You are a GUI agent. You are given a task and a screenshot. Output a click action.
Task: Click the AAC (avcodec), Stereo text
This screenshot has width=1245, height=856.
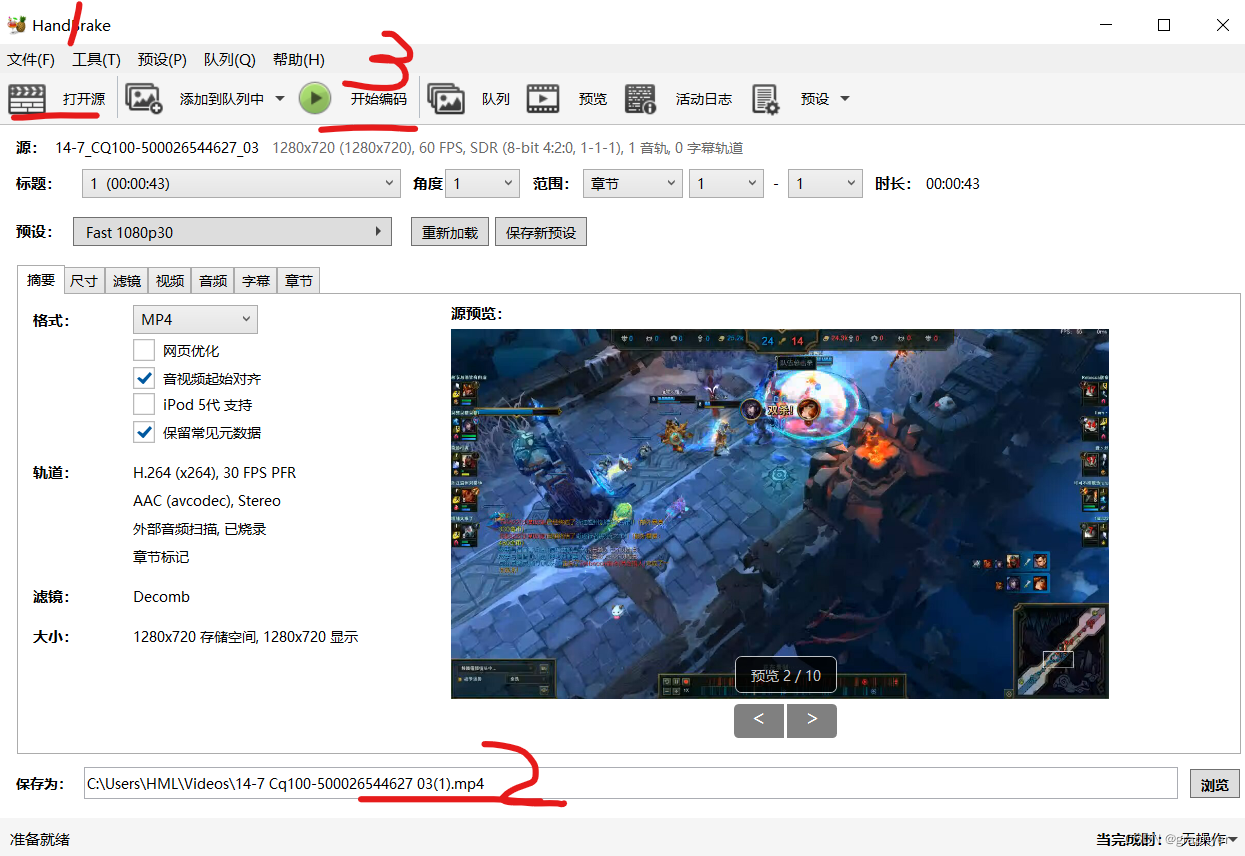coord(207,501)
